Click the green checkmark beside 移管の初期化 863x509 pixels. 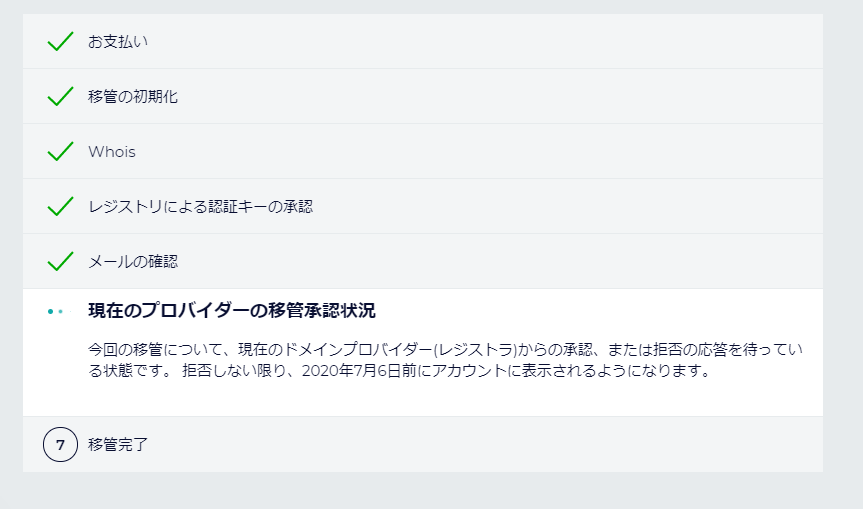click(x=60, y=96)
